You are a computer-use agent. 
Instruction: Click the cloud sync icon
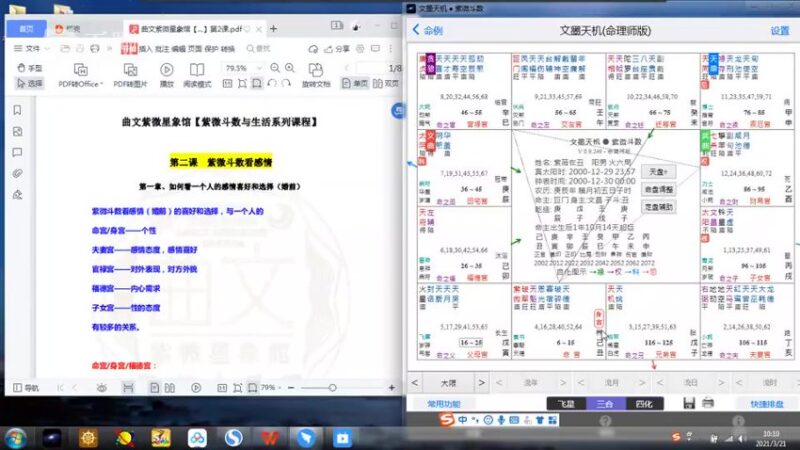click(313, 48)
